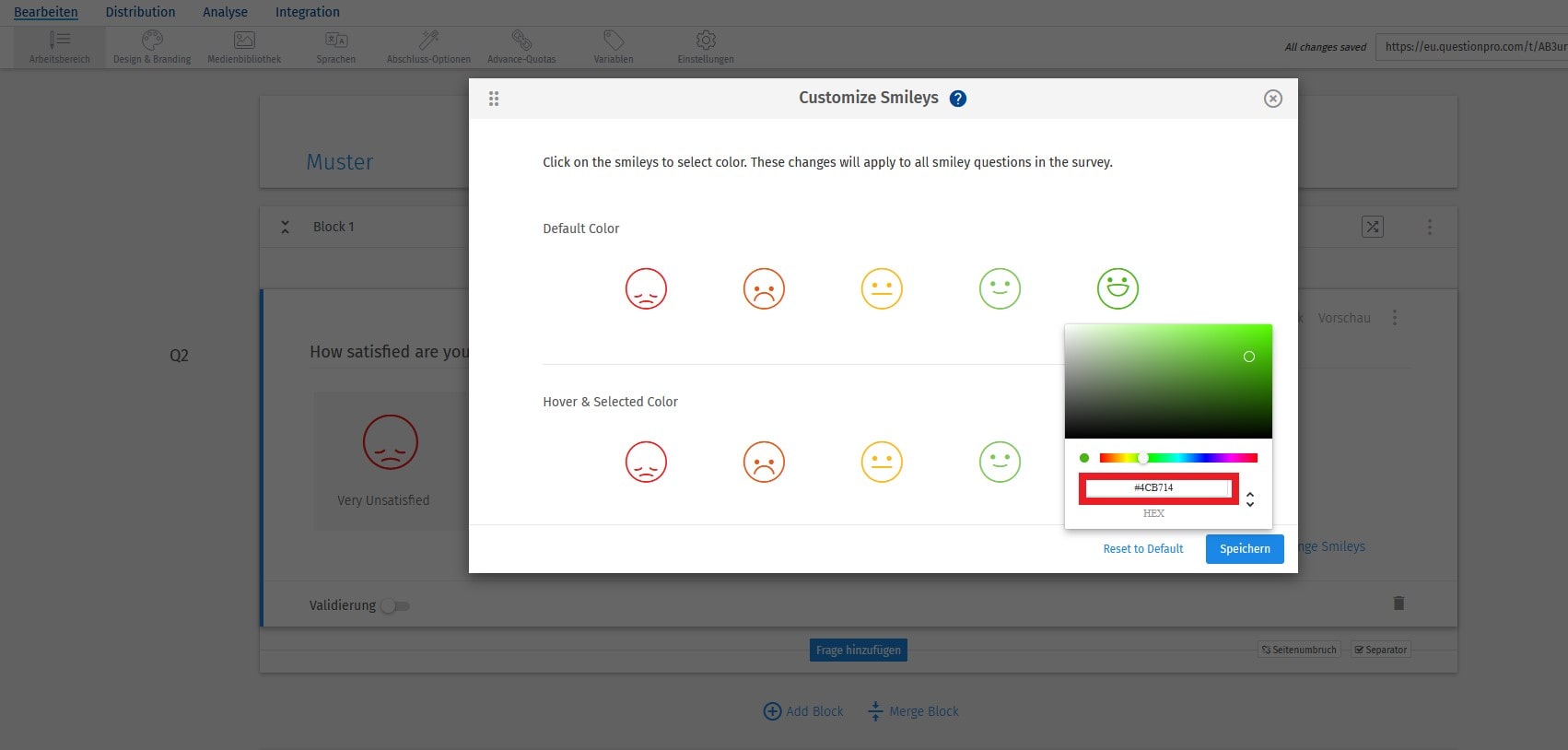Open Einstellungen gear settings

[706, 47]
